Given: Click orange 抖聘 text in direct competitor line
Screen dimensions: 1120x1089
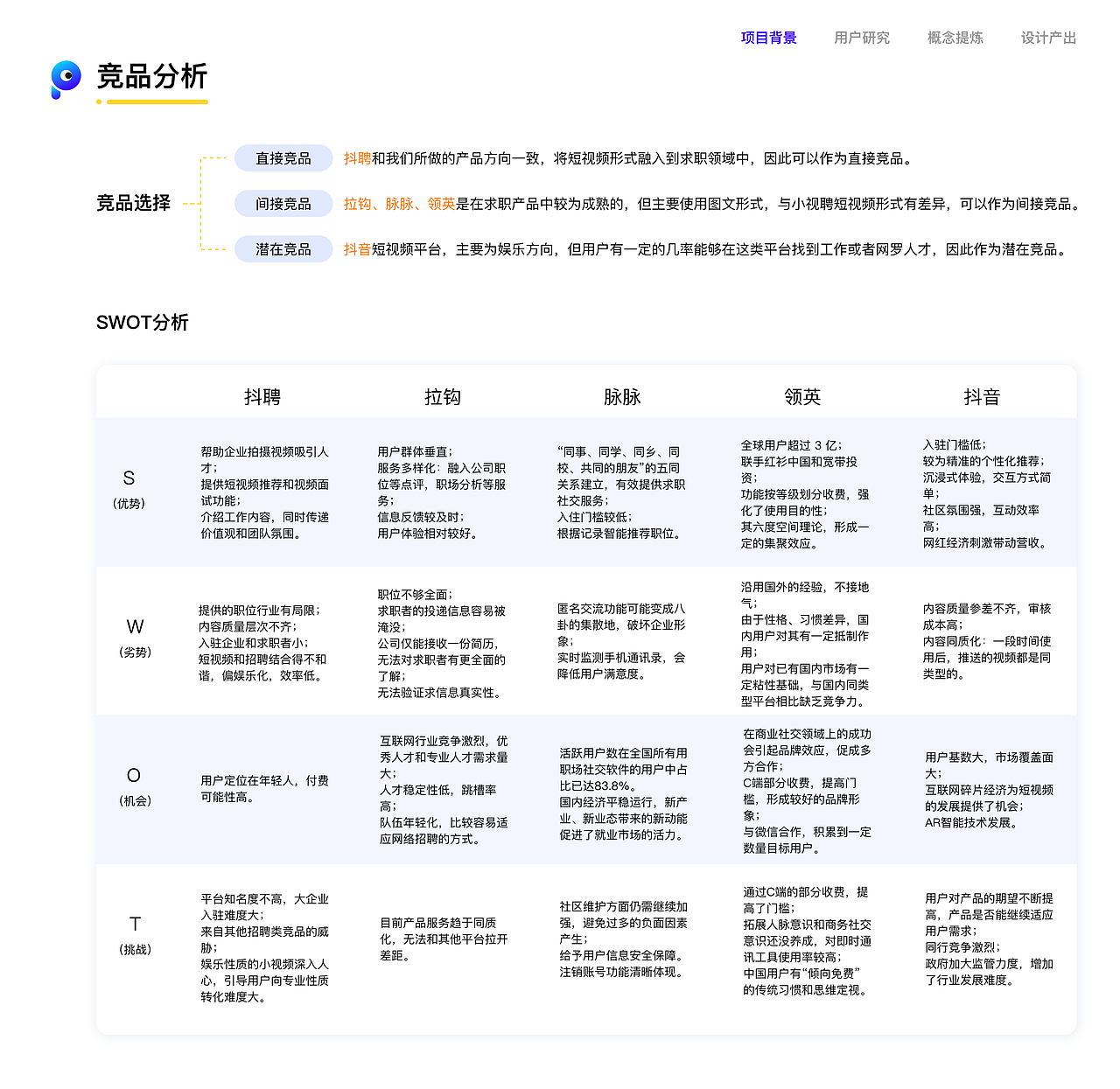Looking at the screenshot, I should [357, 158].
